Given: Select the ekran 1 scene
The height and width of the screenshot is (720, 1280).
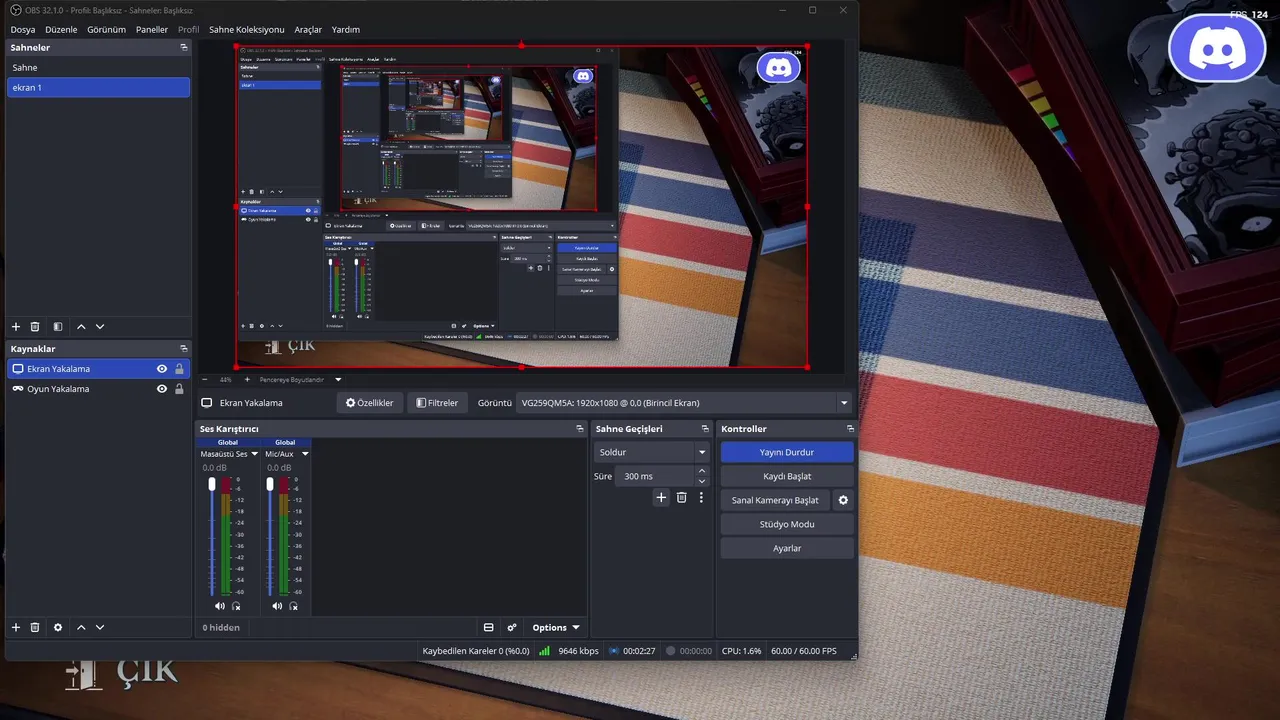Looking at the screenshot, I should pos(98,87).
